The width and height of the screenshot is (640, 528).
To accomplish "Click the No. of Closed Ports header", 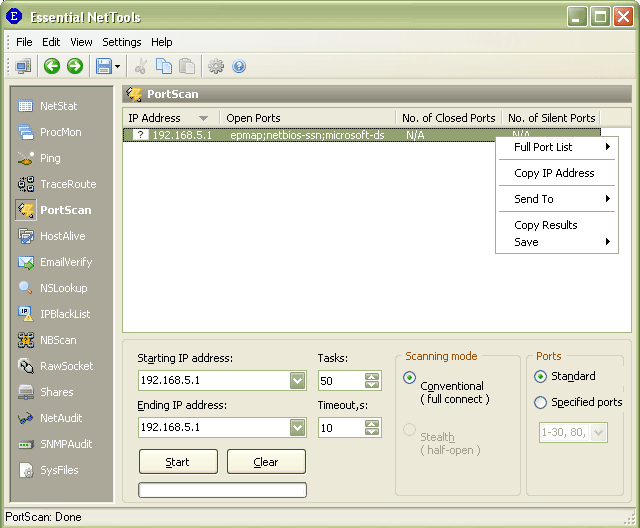I will click(449, 118).
